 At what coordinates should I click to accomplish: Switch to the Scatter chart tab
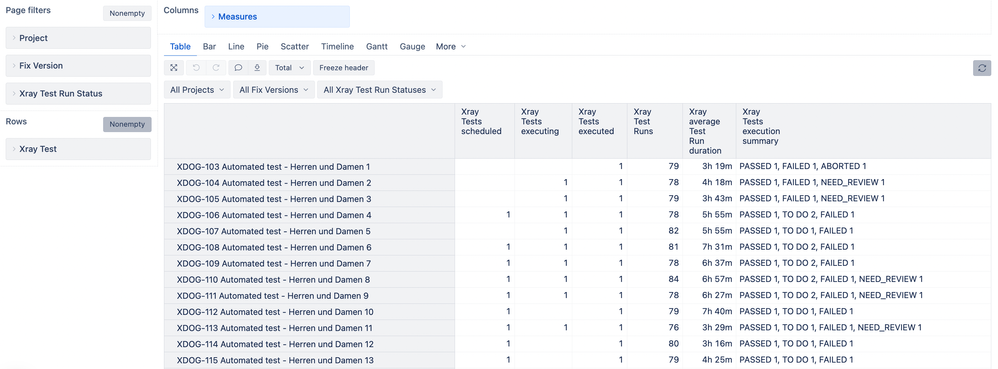coord(295,46)
